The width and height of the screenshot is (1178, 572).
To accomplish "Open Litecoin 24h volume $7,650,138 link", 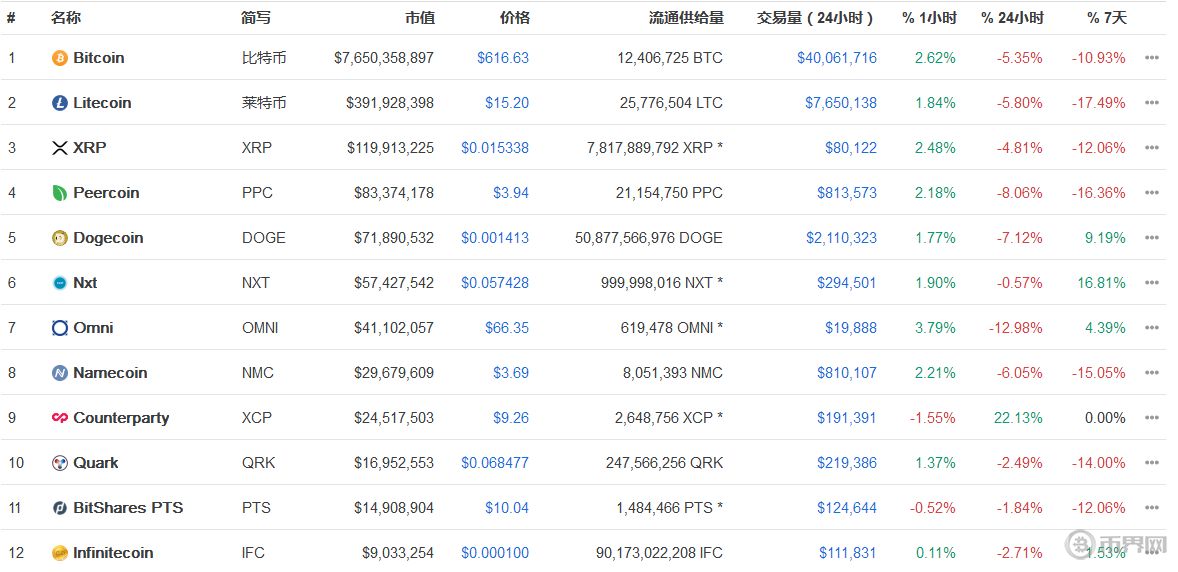I will click(840, 103).
